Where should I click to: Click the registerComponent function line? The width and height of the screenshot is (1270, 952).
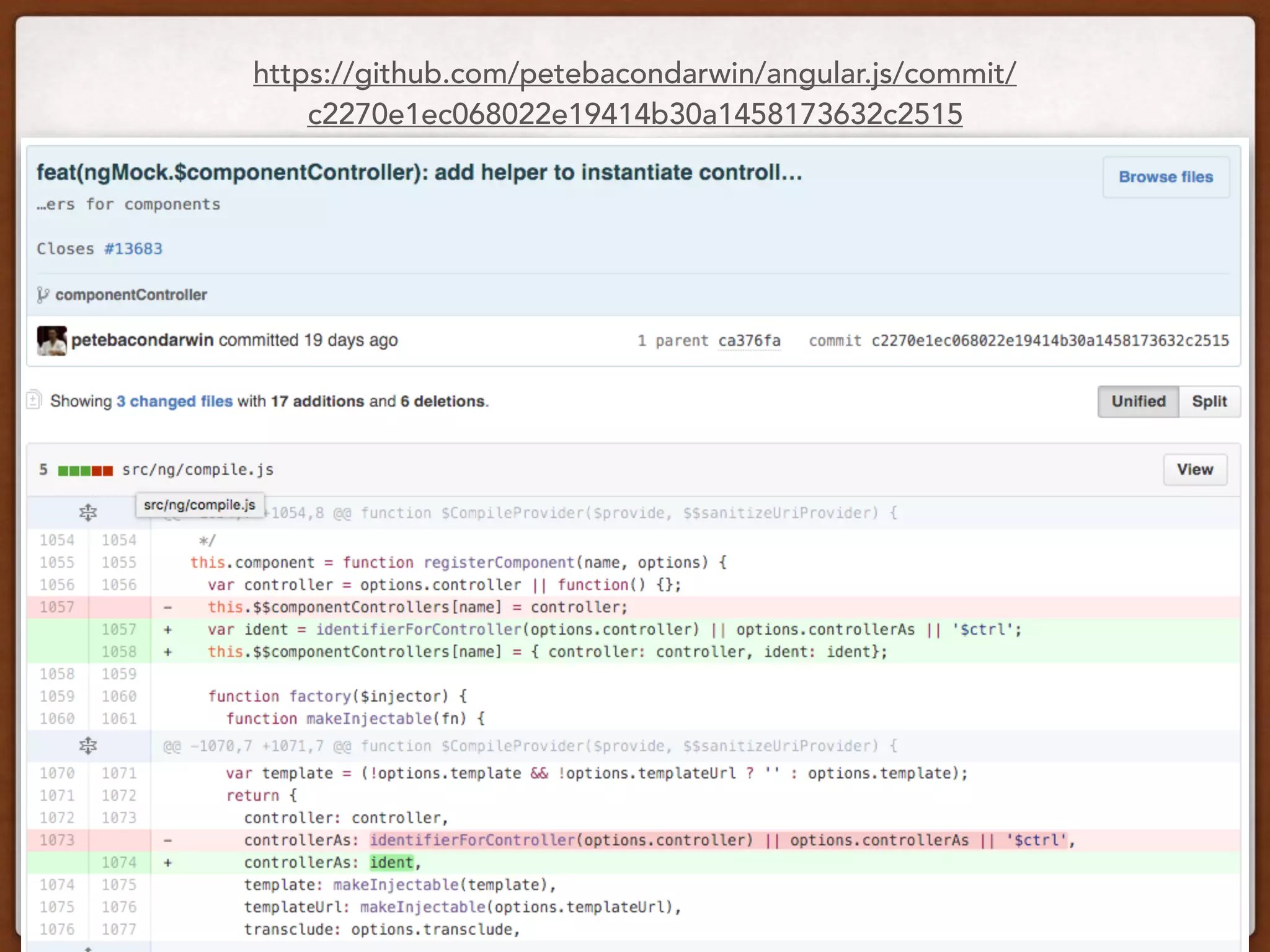click(695, 563)
